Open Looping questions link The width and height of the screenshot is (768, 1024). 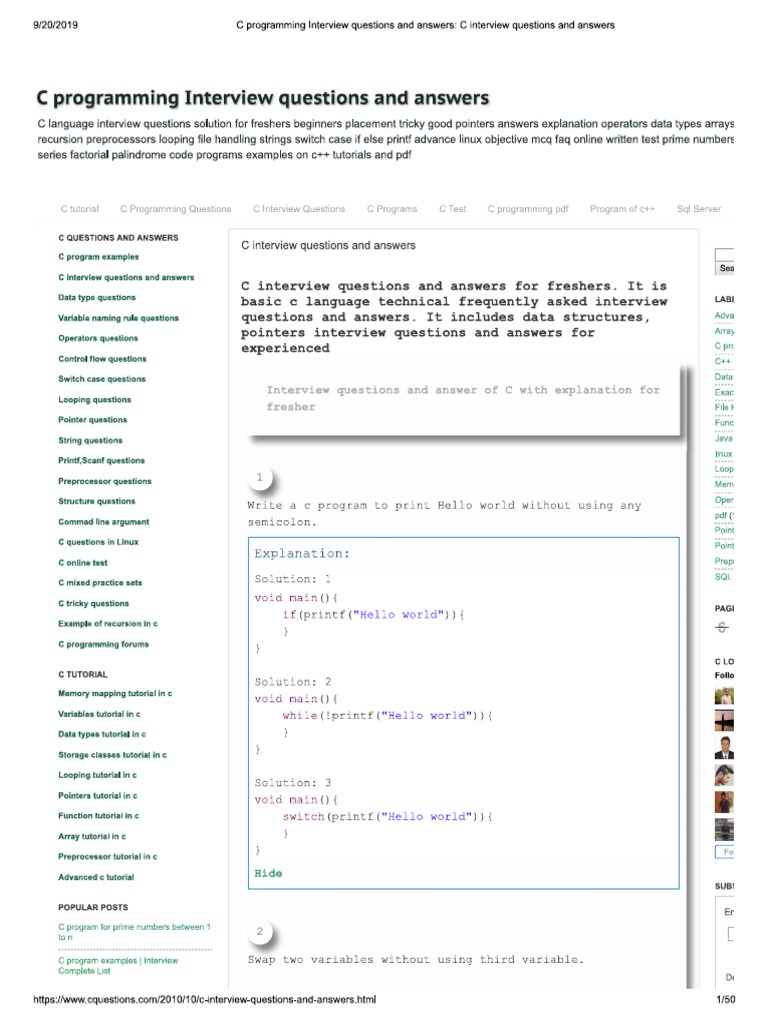pos(95,400)
